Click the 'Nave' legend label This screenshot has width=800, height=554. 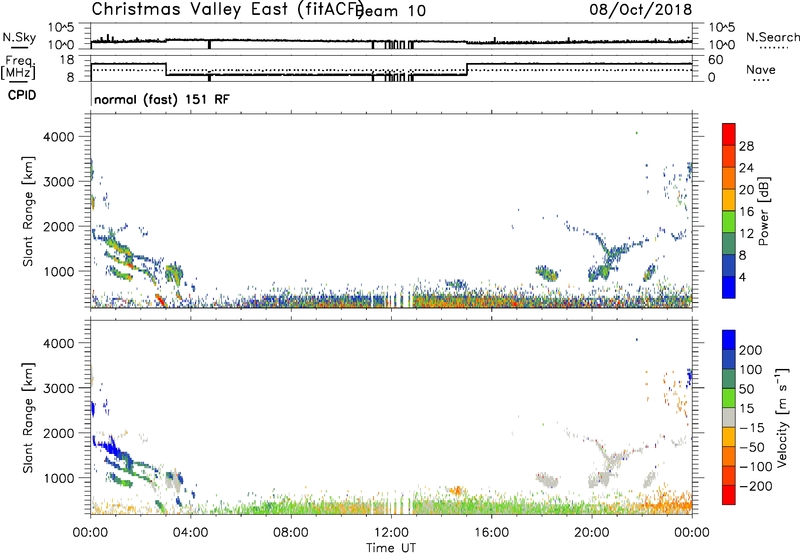[x=760, y=70]
